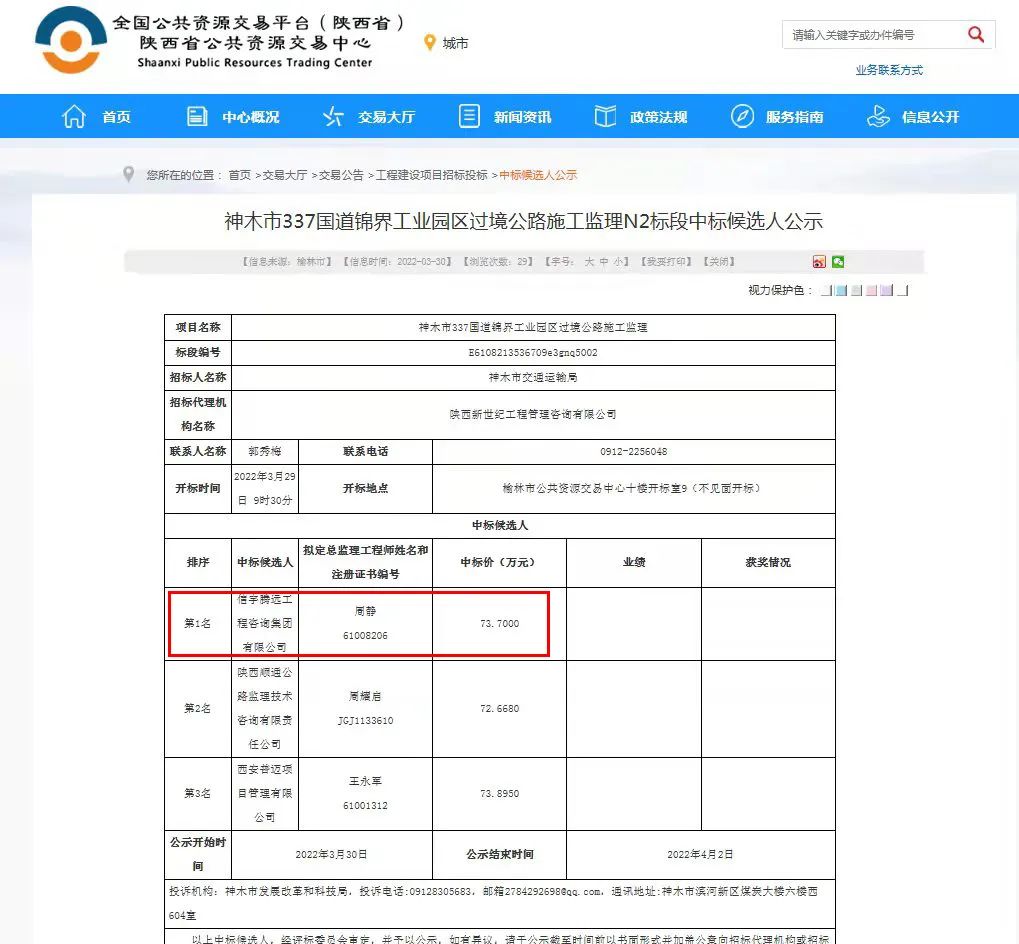The width and height of the screenshot is (1019, 944).
Task: Share the page via Weibo icon
Action: coord(819,262)
